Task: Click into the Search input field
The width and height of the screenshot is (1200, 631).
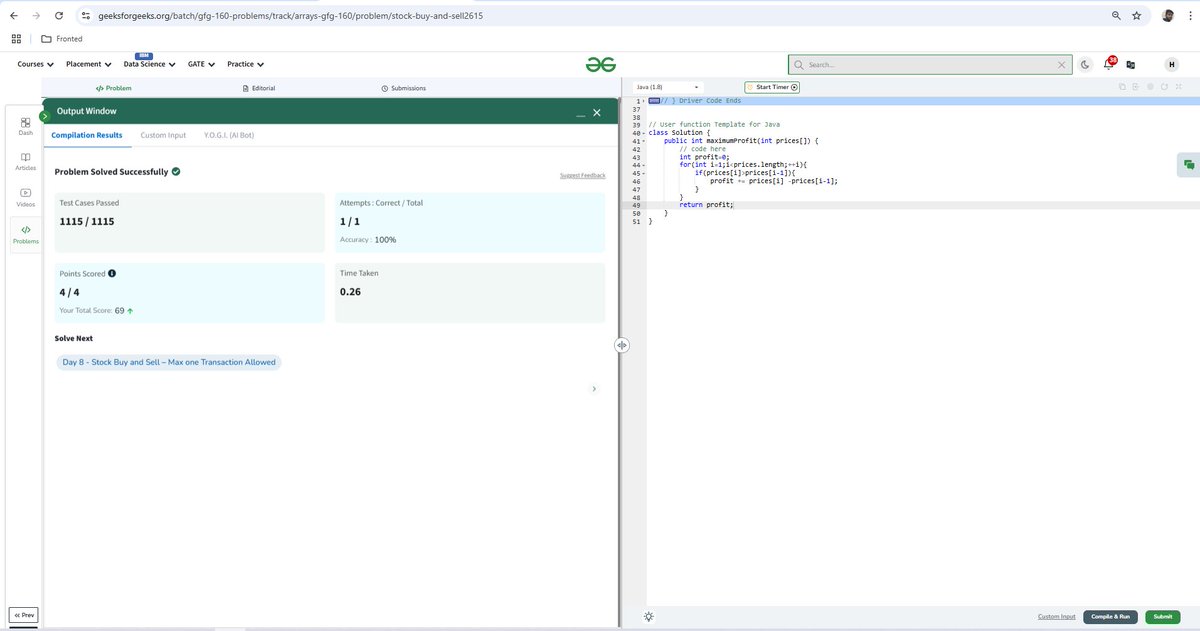Action: (x=930, y=64)
